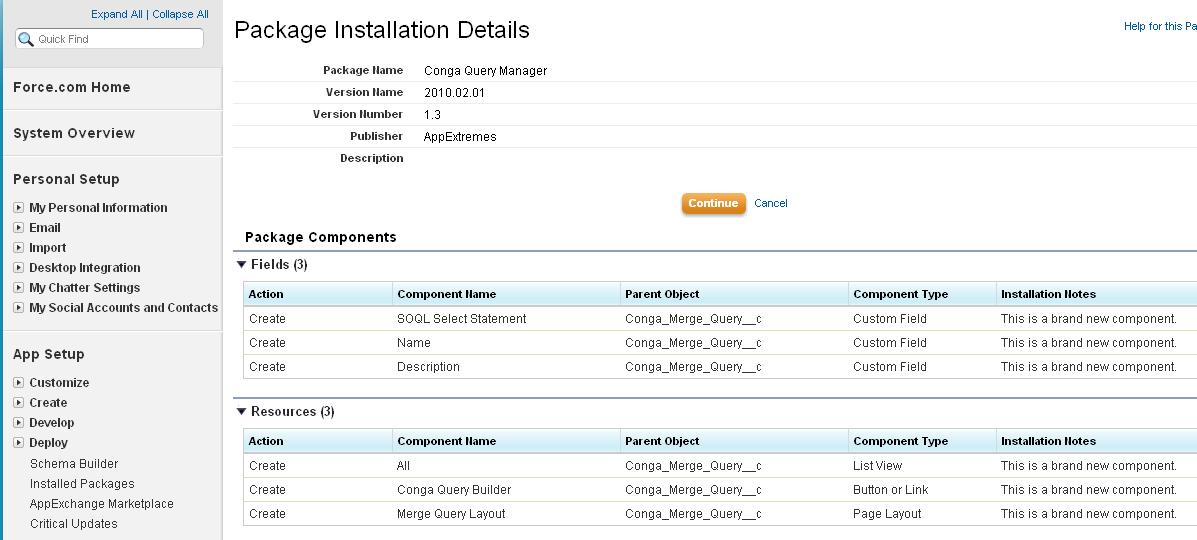Open My Personal Information menu item

(x=98, y=208)
